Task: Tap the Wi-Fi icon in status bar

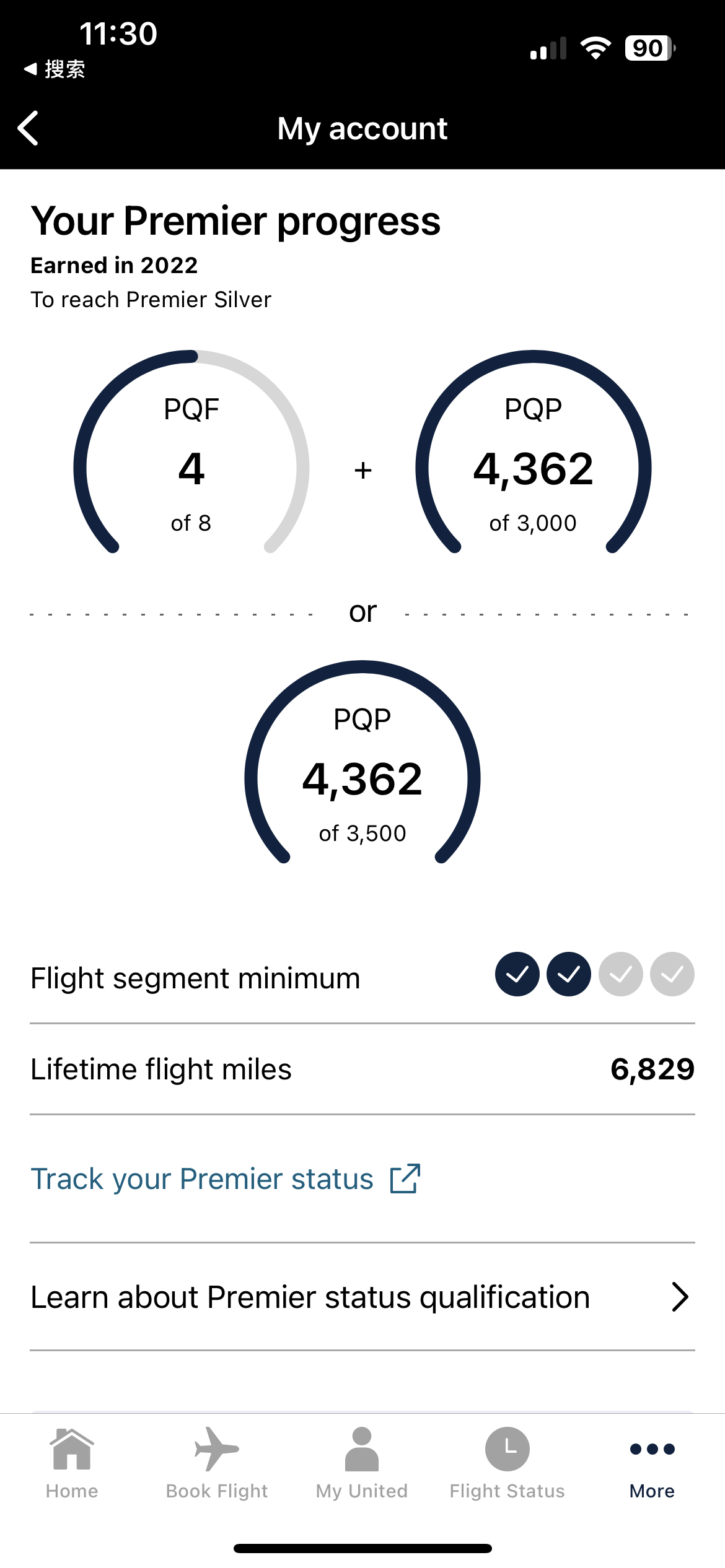Action: (x=595, y=48)
